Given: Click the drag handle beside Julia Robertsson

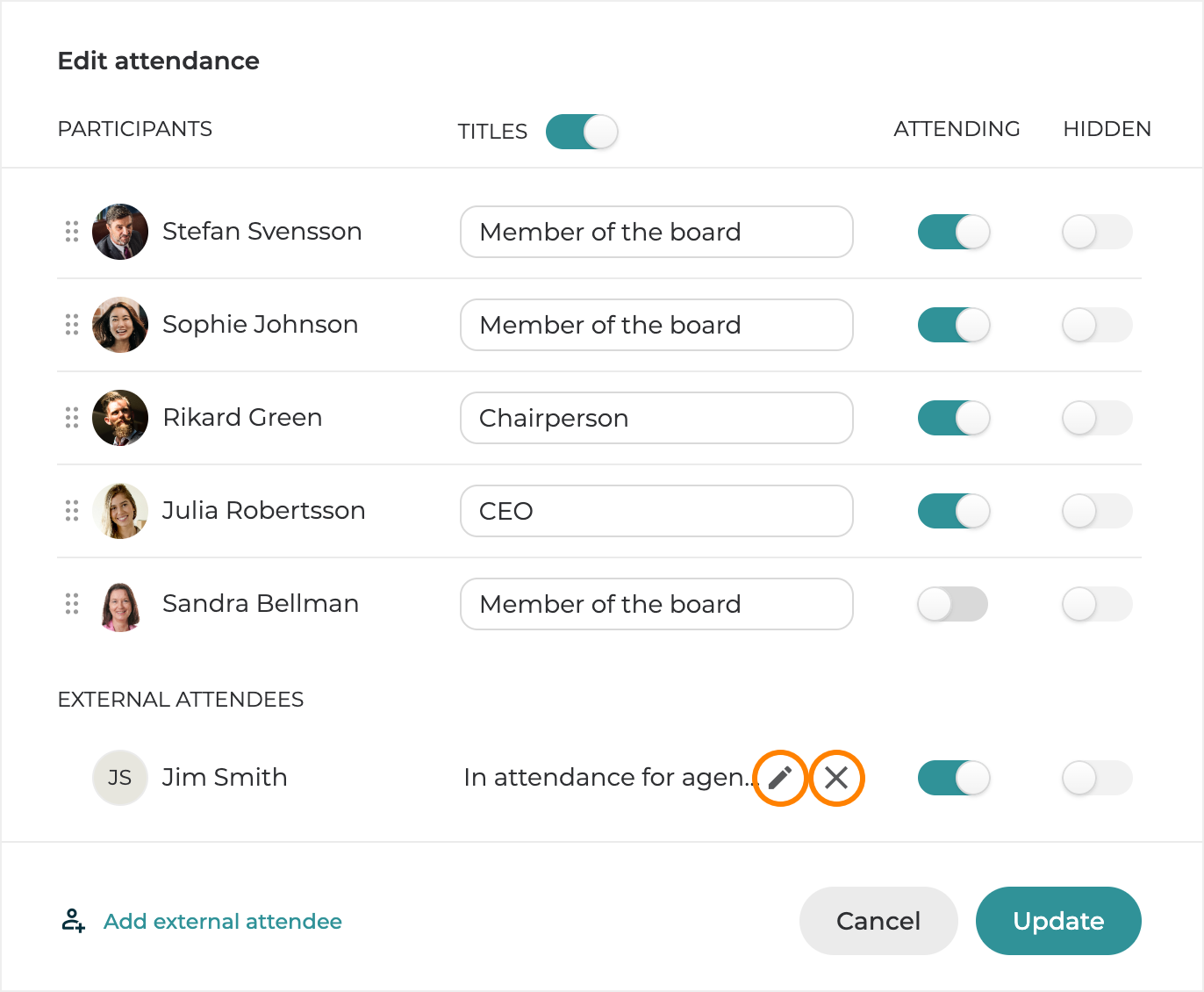Looking at the screenshot, I should tap(72, 511).
